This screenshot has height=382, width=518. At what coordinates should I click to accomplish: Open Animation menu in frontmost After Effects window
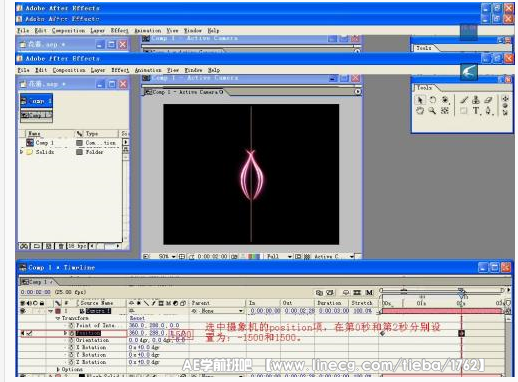tap(148, 70)
